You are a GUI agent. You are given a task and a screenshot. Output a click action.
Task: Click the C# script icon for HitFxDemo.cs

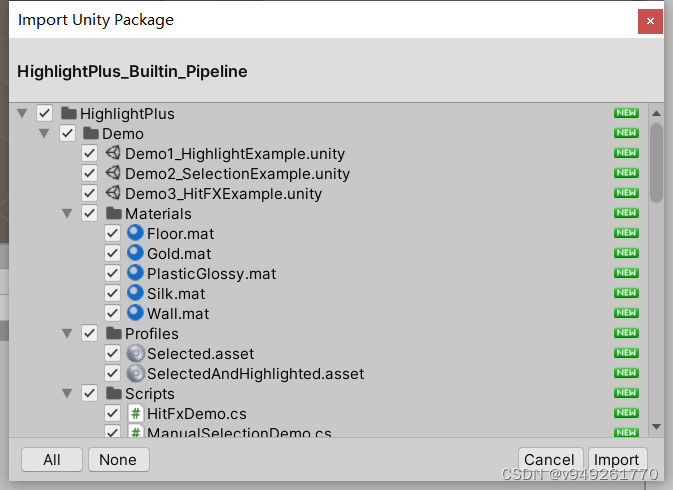[135, 414]
